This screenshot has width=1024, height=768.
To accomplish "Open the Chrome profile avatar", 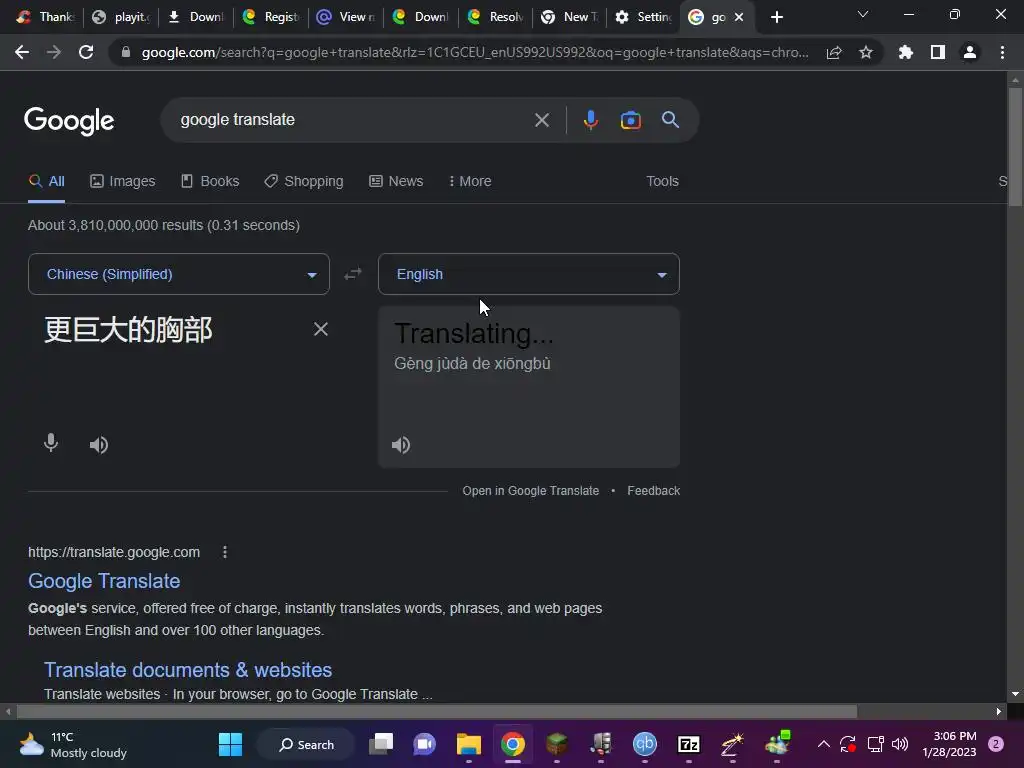I will click(x=970, y=52).
